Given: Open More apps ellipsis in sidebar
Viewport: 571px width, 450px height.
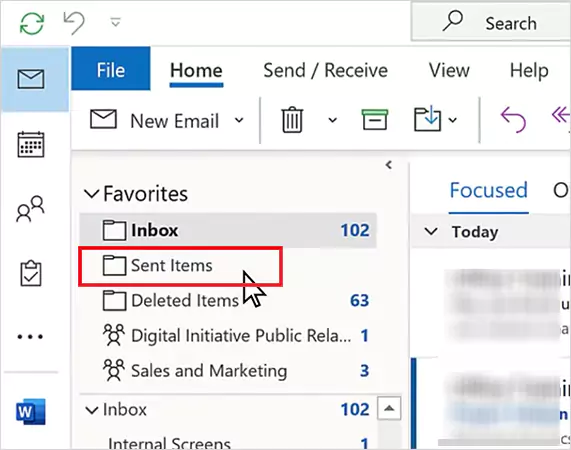Looking at the screenshot, I should click(x=31, y=336).
